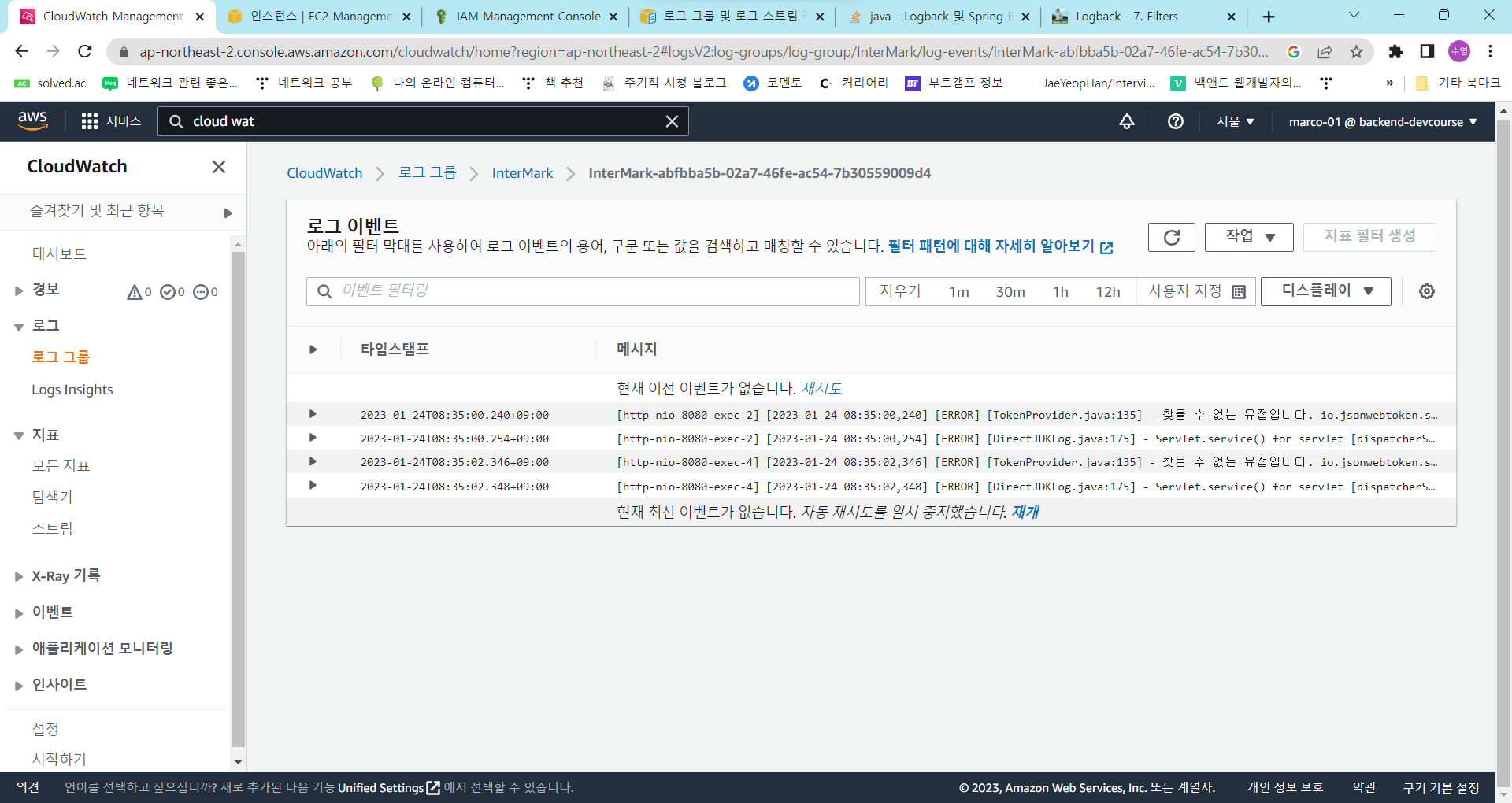Go back in browser history
Image resolution: width=1512 pixels, height=803 pixels.
pyautogui.click(x=21, y=51)
